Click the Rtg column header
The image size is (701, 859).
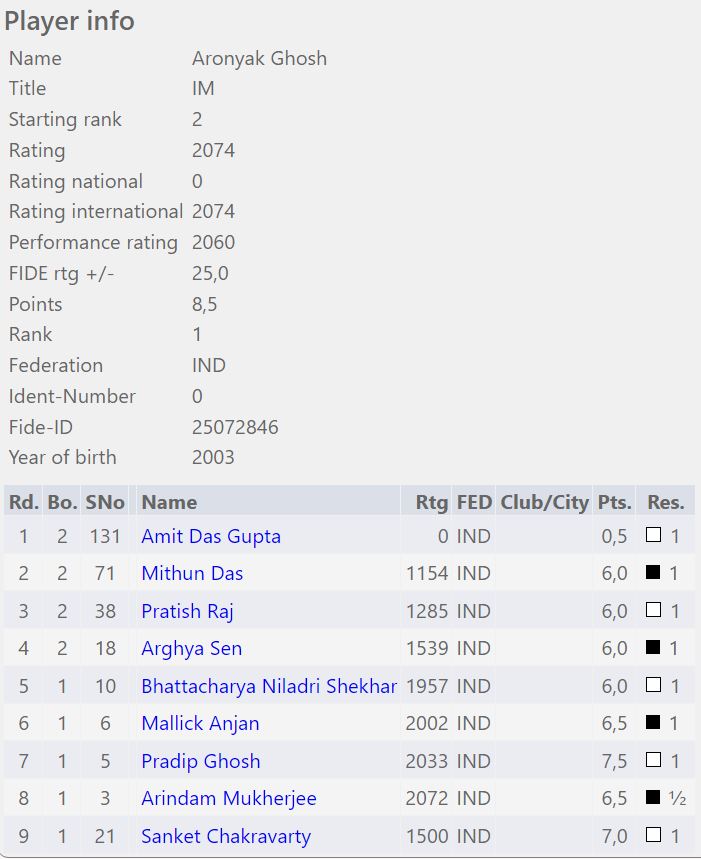432,502
